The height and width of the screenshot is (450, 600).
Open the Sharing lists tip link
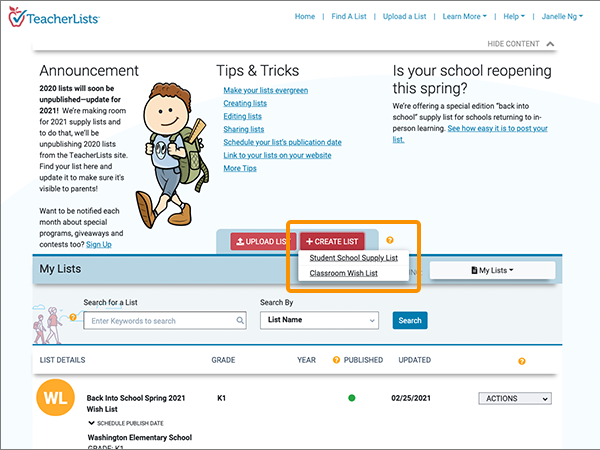coord(243,129)
